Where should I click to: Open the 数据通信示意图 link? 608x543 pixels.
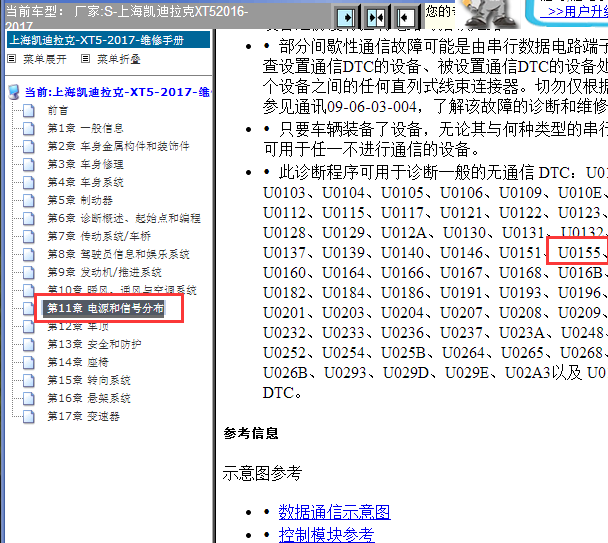click(334, 512)
